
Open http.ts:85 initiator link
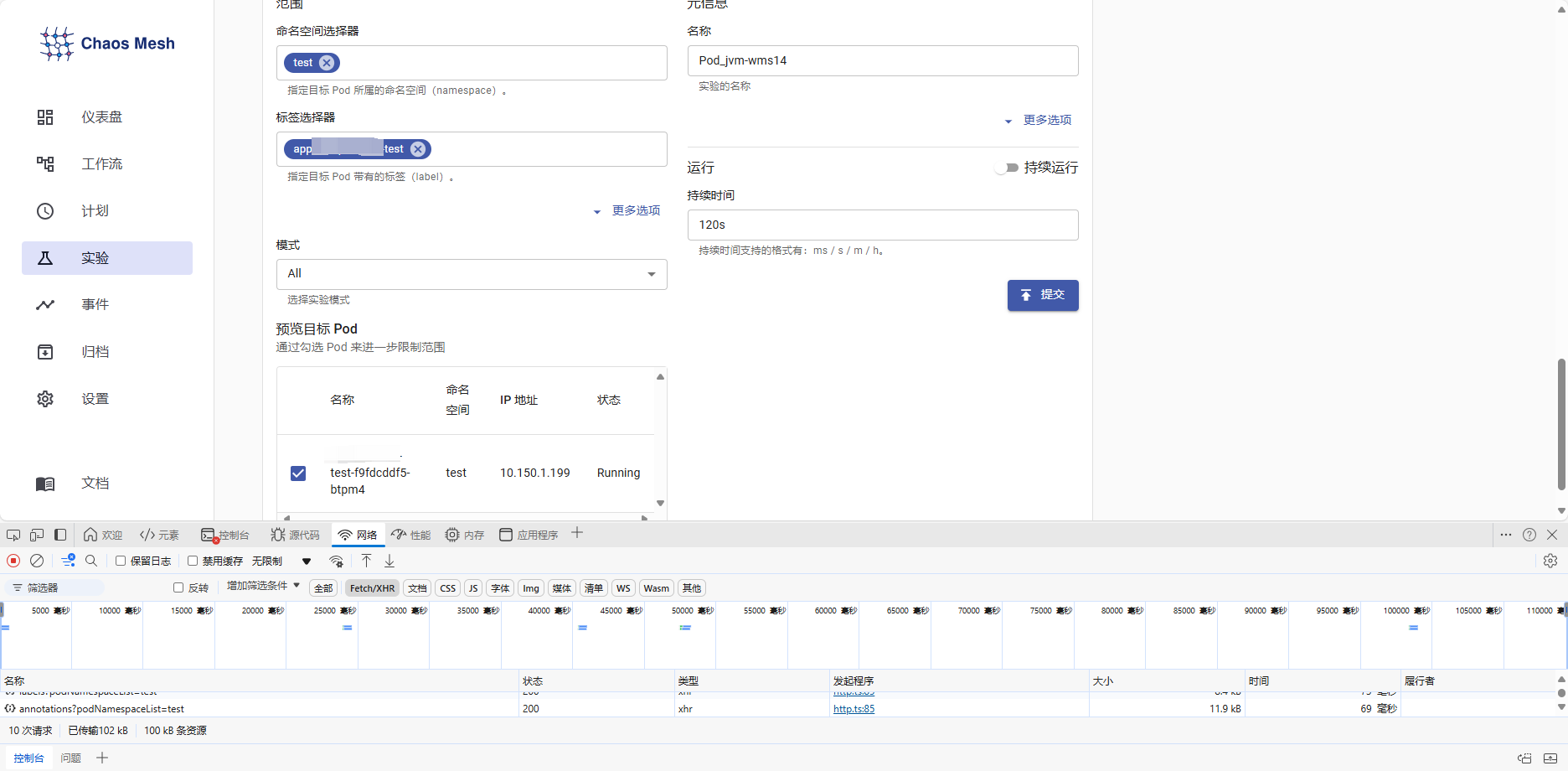(x=854, y=709)
